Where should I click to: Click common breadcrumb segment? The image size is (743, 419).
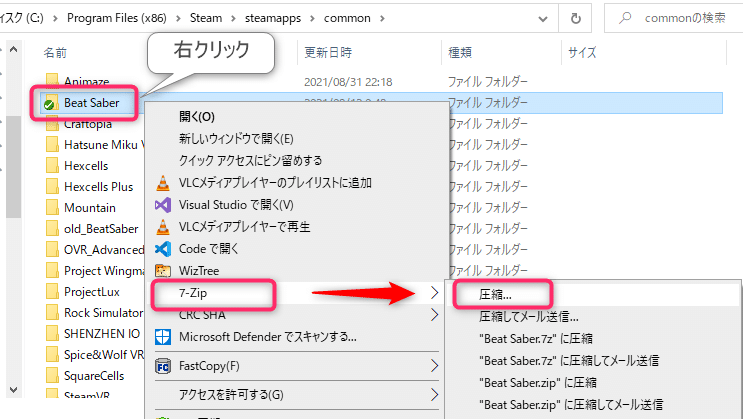[x=347, y=18]
